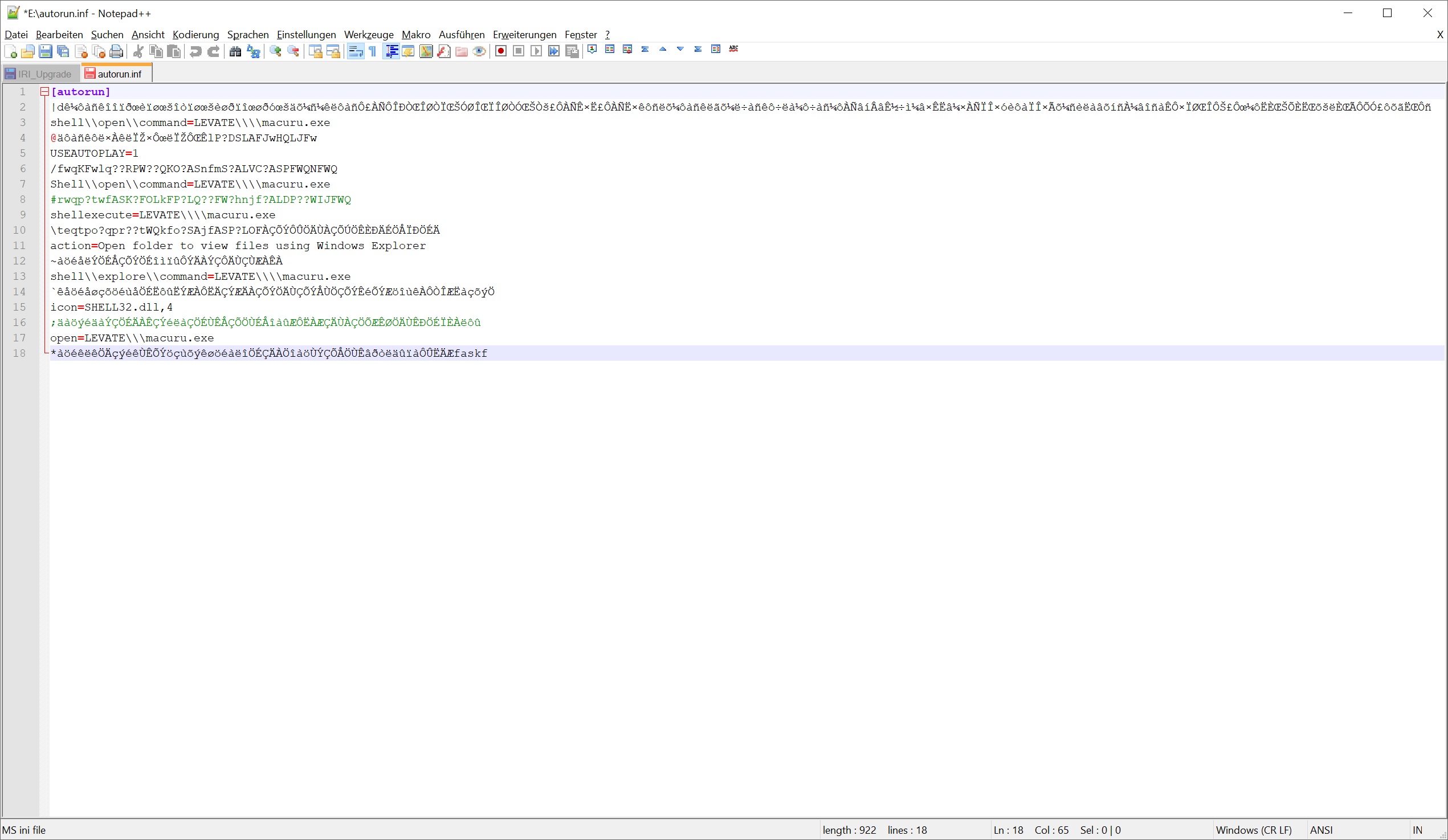
Task: Click the Zoom in magnifier icon
Action: point(275,52)
